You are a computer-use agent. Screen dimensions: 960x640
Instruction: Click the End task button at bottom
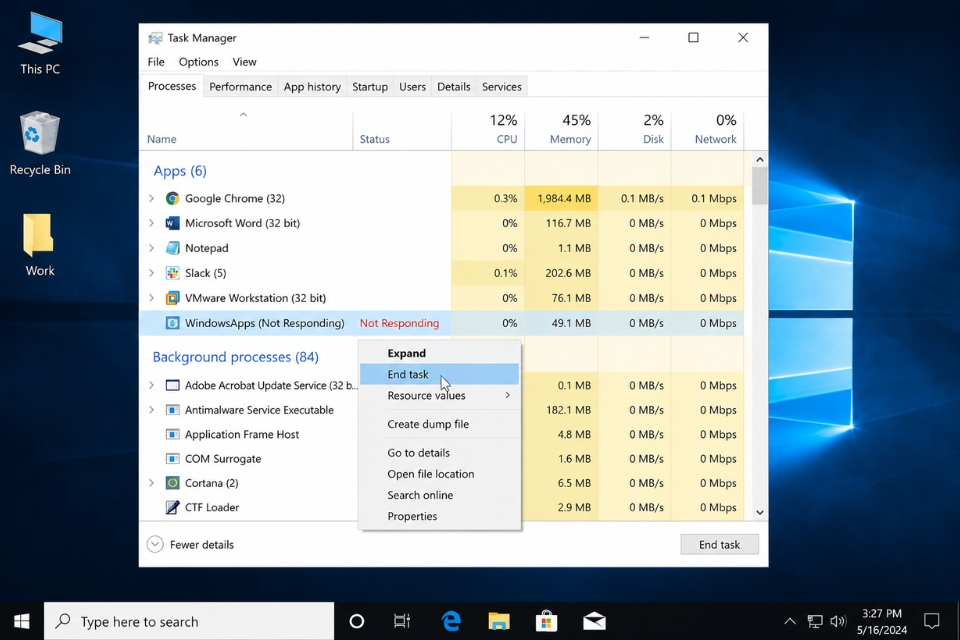coord(719,544)
